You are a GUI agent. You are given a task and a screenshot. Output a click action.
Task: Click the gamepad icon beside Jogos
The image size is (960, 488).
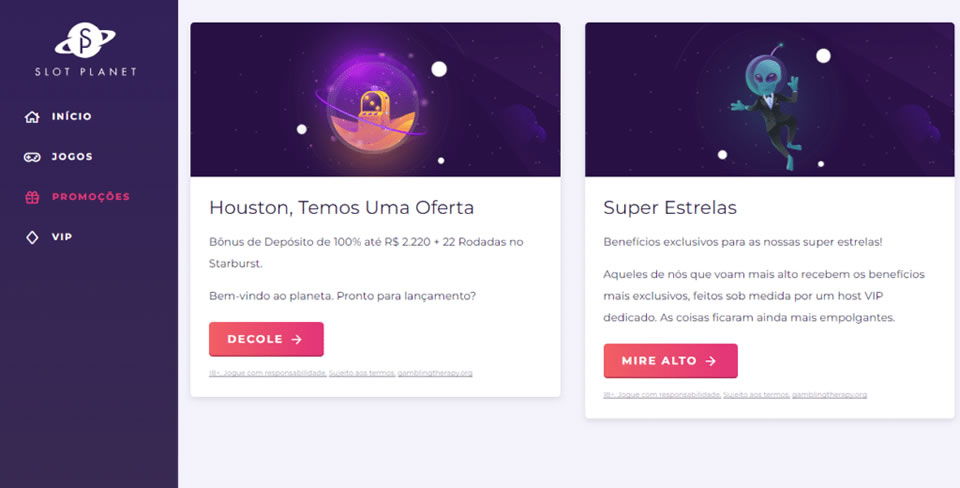pyautogui.click(x=32, y=157)
